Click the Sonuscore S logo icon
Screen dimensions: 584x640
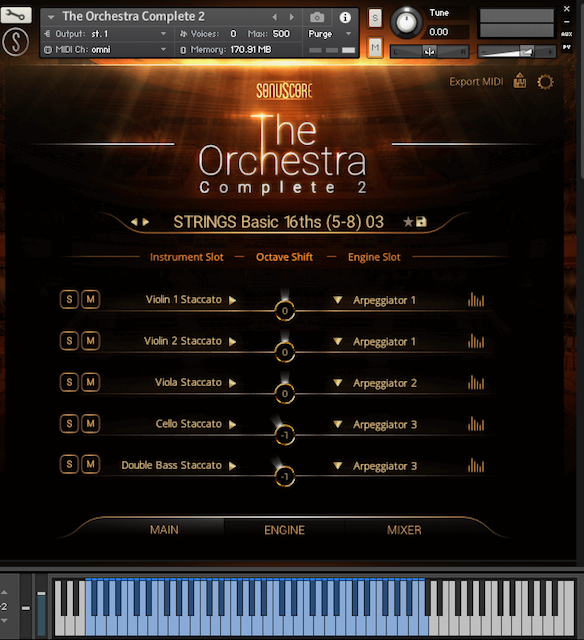(16, 42)
